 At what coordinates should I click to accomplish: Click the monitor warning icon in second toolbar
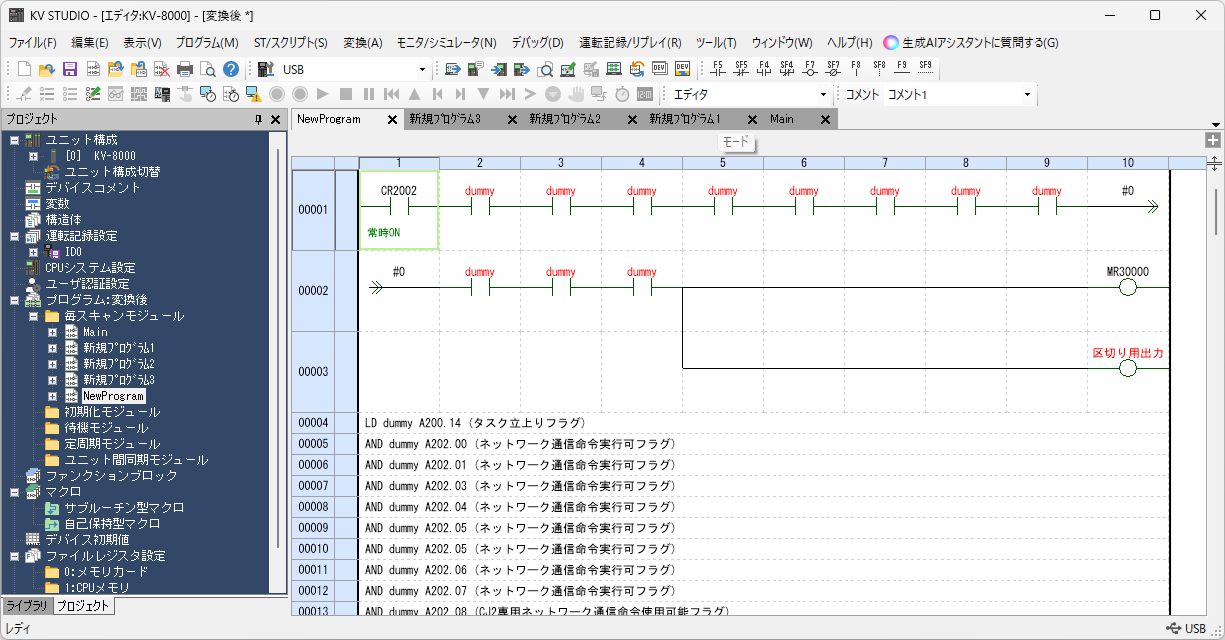(253, 94)
